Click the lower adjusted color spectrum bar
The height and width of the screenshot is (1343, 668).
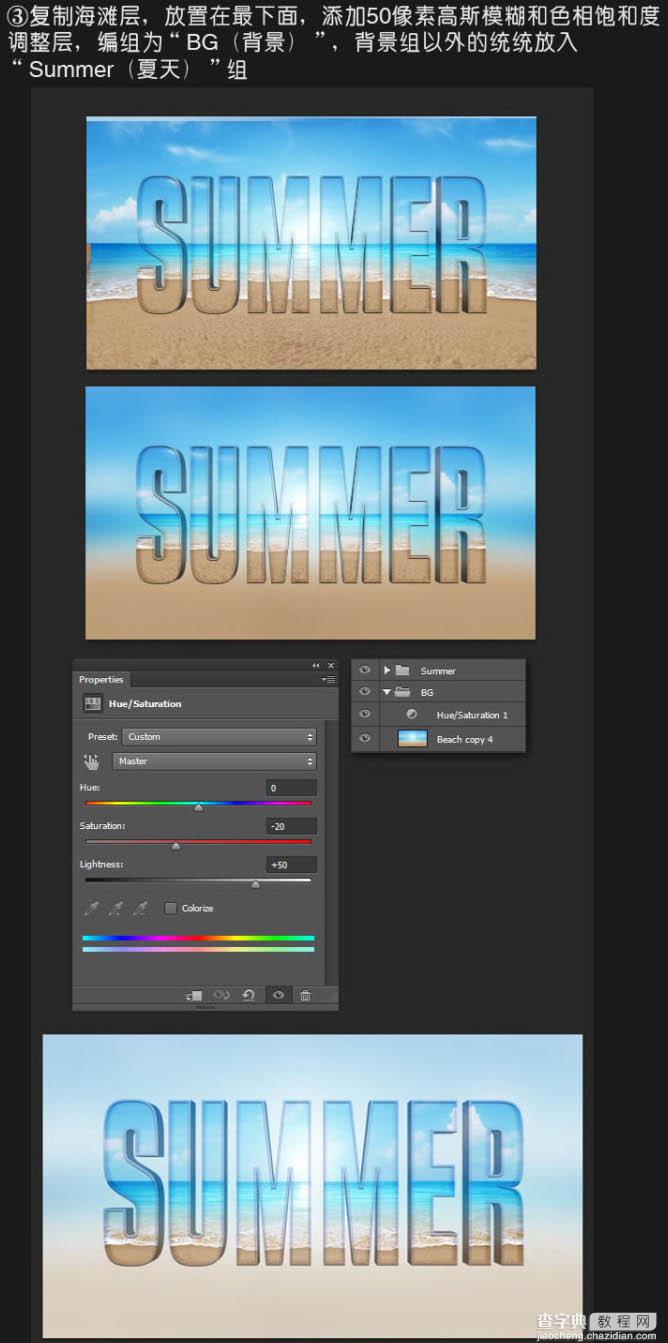tap(198, 949)
